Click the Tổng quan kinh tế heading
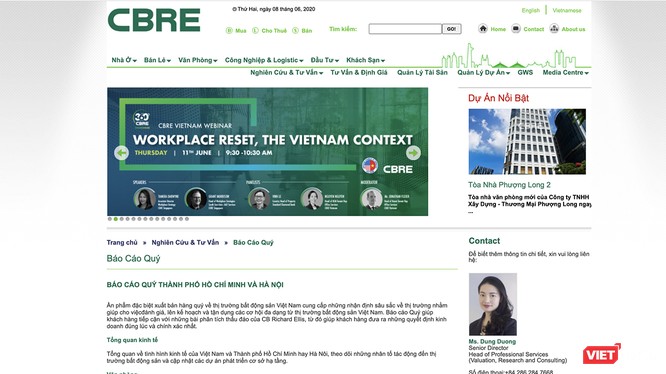The height and width of the screenshot is (374, 666). pos(132,340)
